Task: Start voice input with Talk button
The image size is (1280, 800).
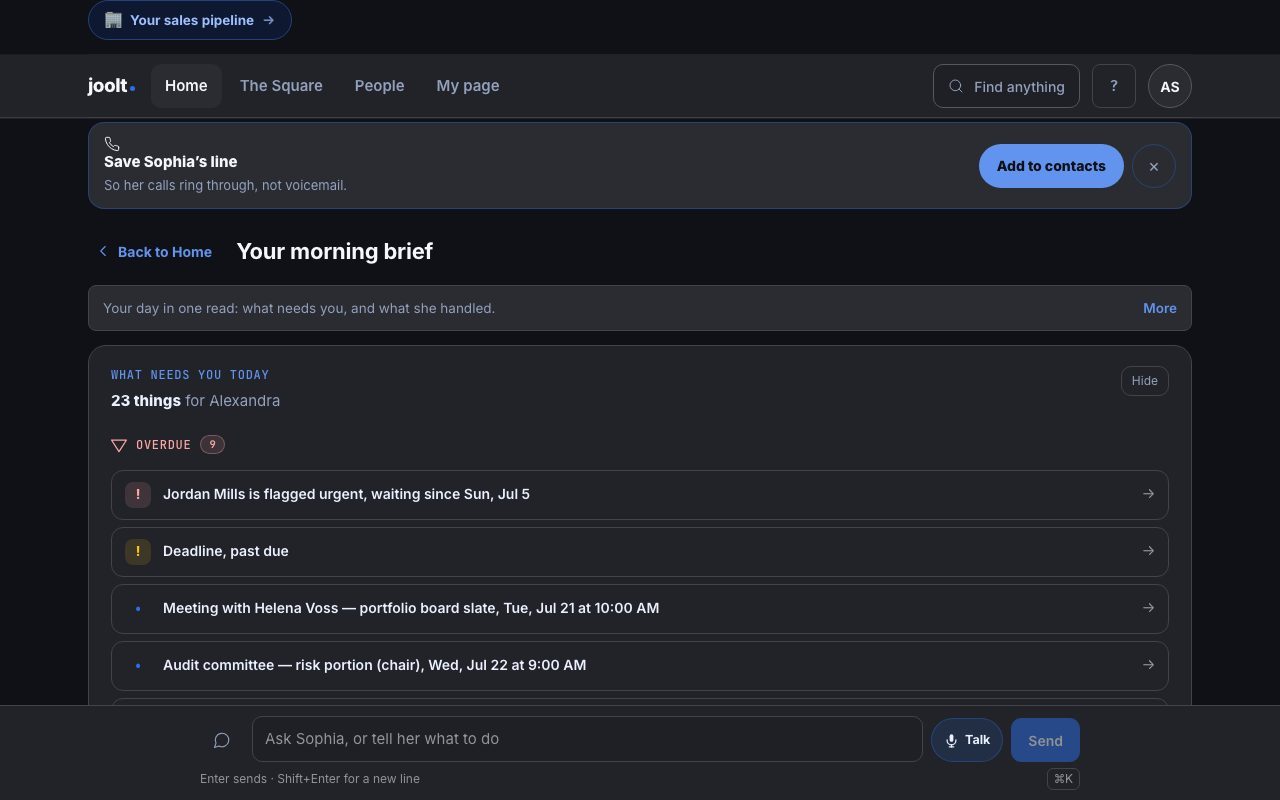Action: point(967,740)
